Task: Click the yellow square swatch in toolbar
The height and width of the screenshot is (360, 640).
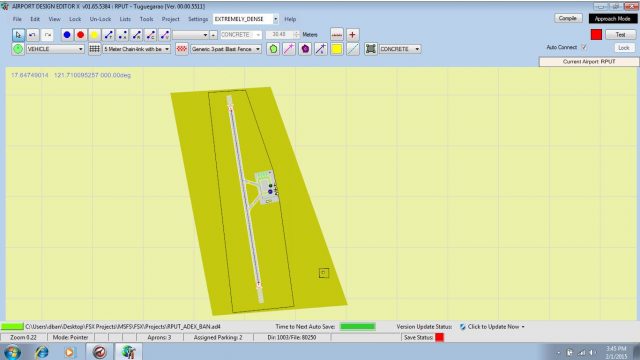Action: click(337, 49)
